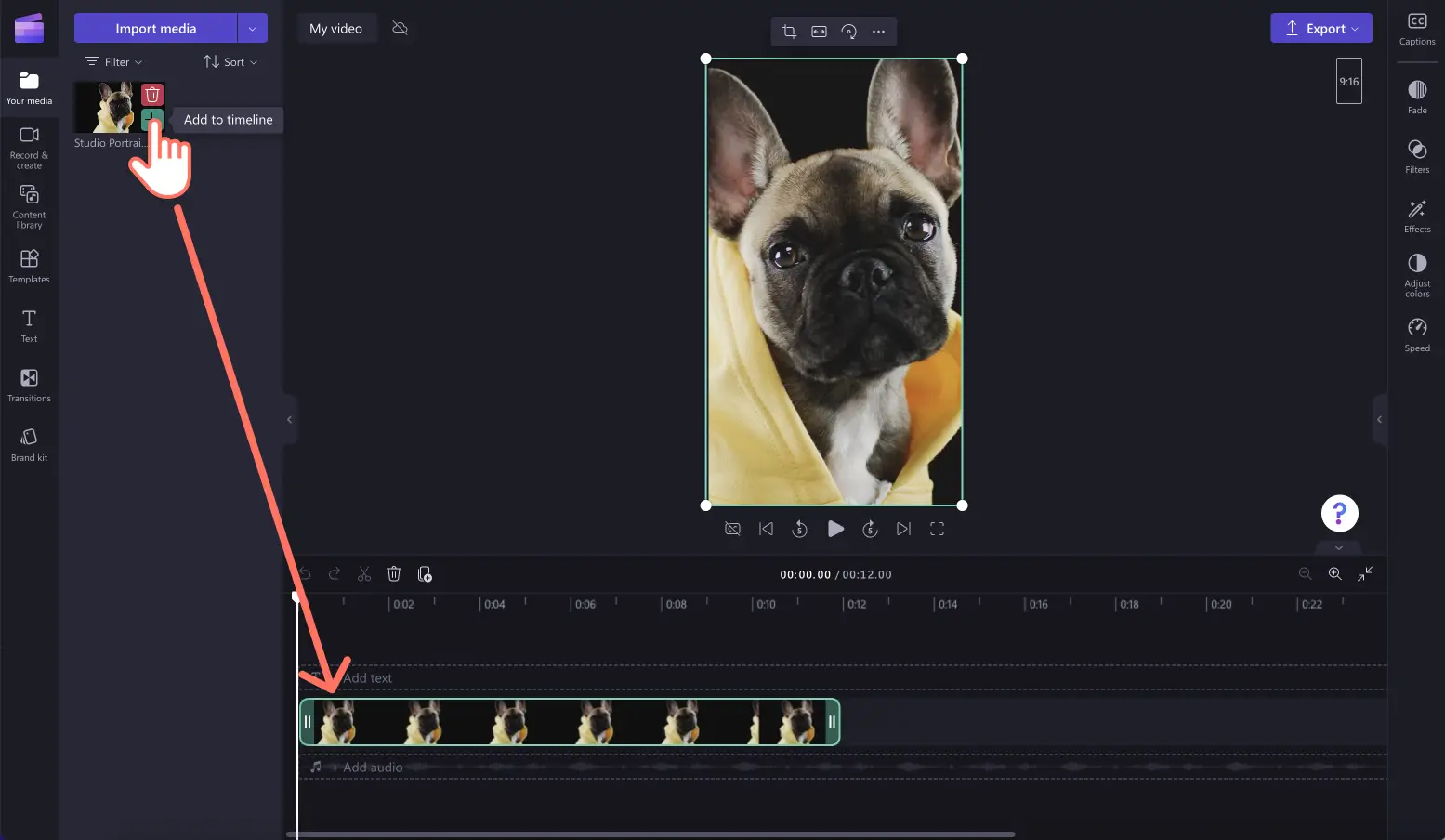Open Transitions tab
1445x840 pixels.
(29, 385)
